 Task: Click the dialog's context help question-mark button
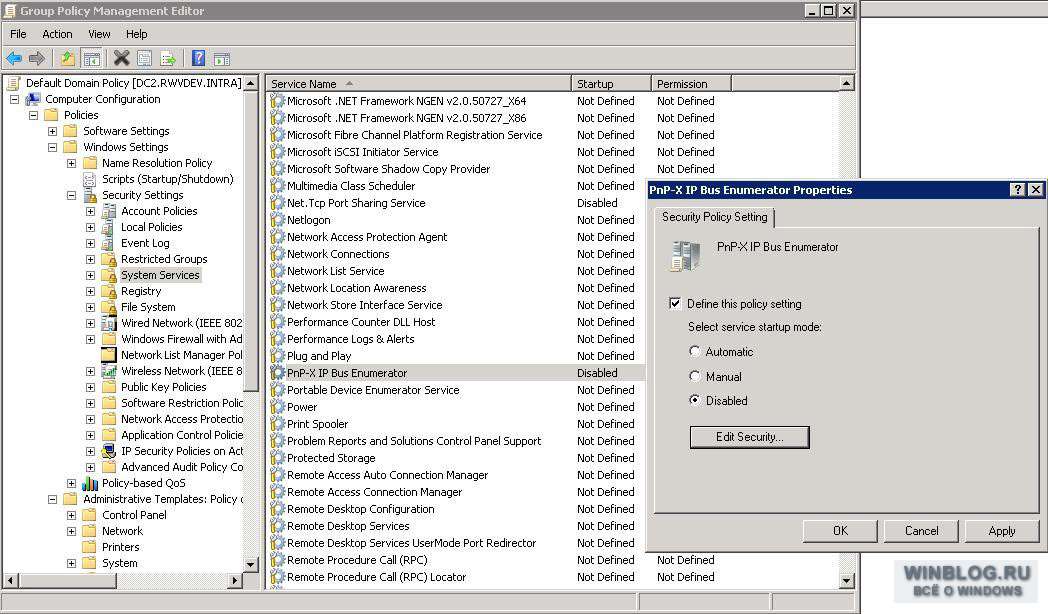(1017, 190)
